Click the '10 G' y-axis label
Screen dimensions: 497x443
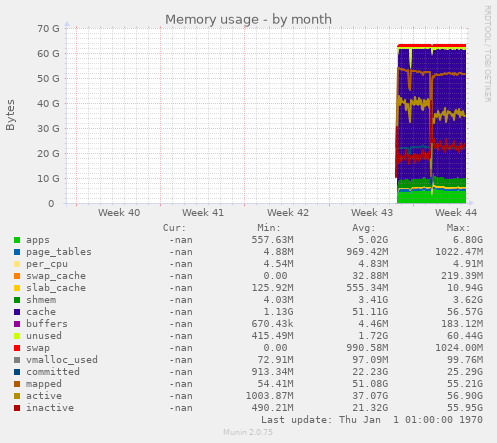coord(48,179)
